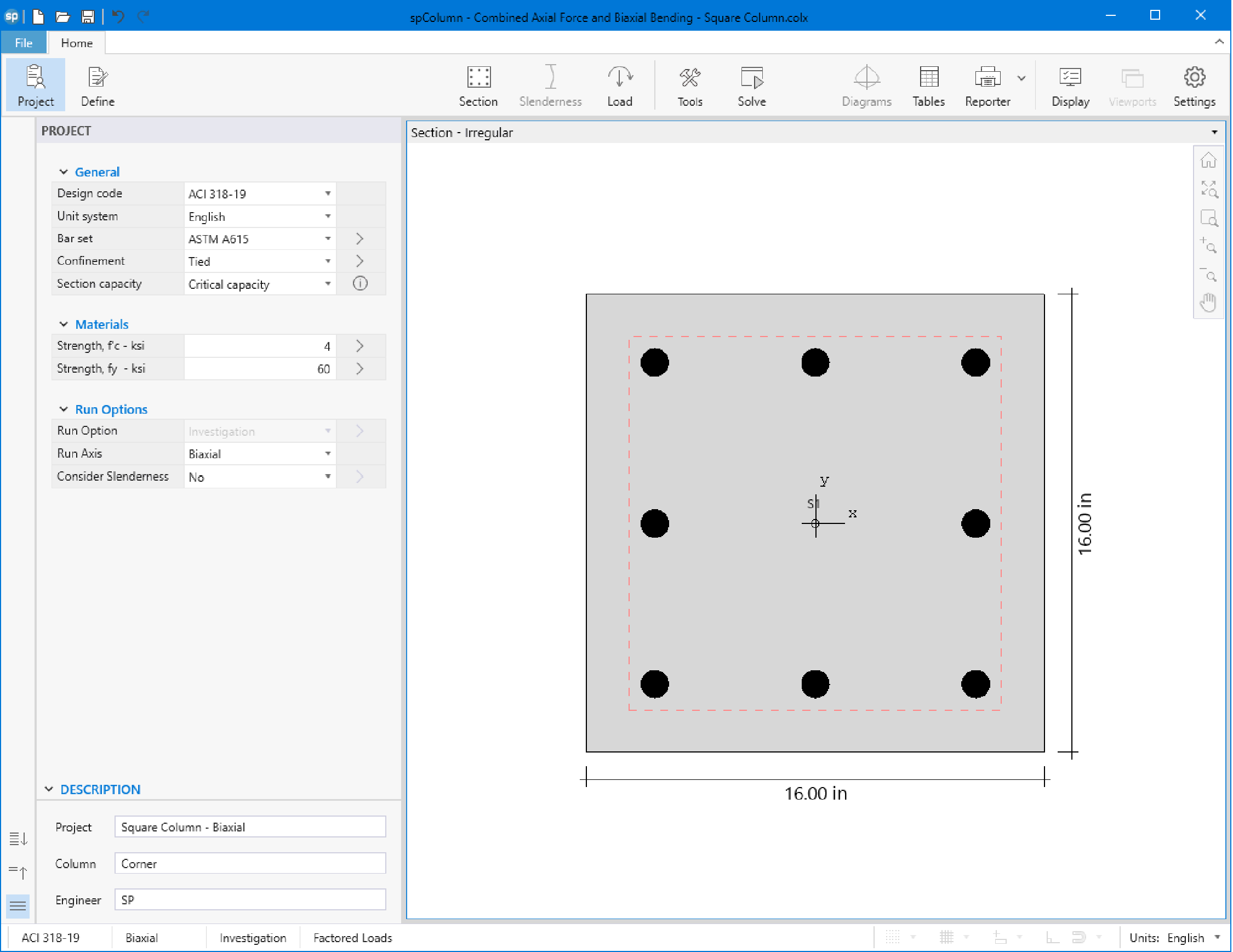Open the Define ribbon command

pos(98,85)
